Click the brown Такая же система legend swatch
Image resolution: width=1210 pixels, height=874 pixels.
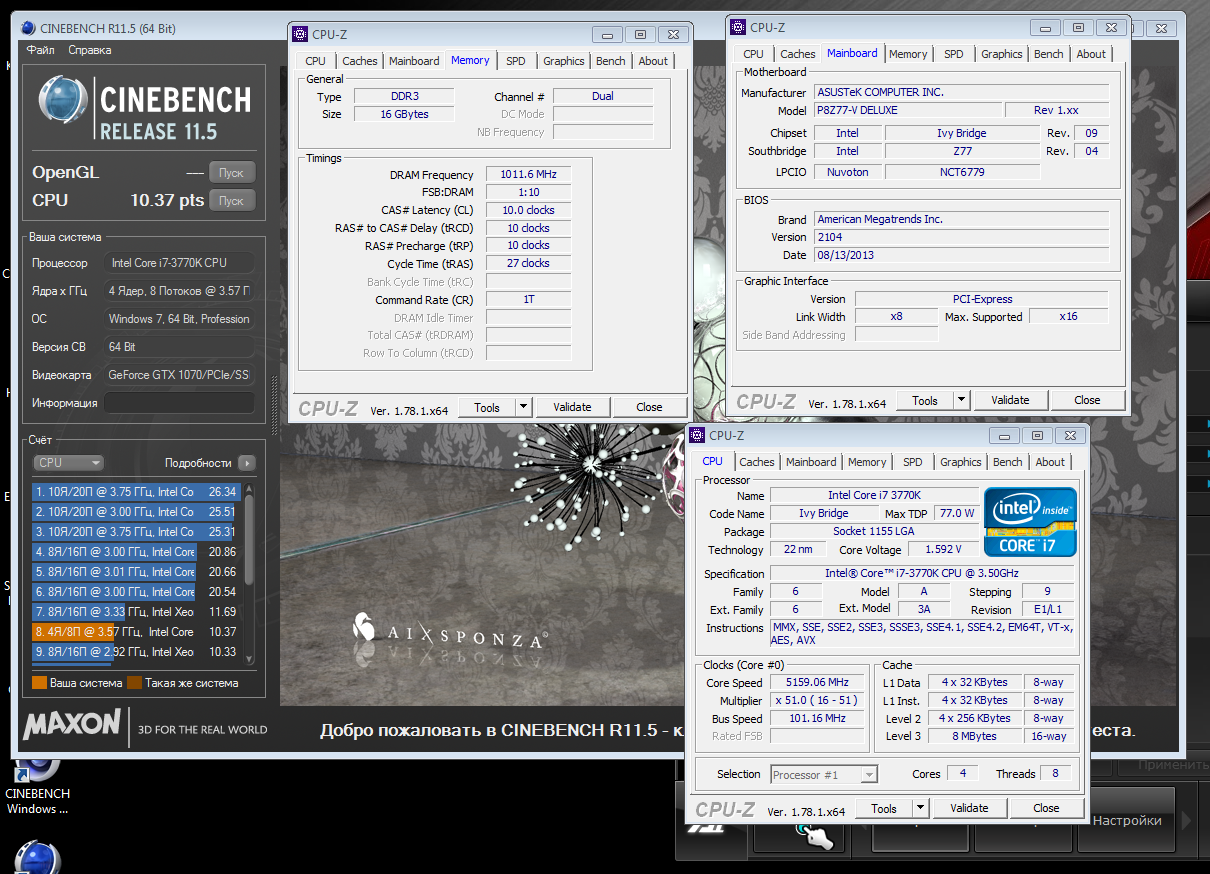point(134,683)
